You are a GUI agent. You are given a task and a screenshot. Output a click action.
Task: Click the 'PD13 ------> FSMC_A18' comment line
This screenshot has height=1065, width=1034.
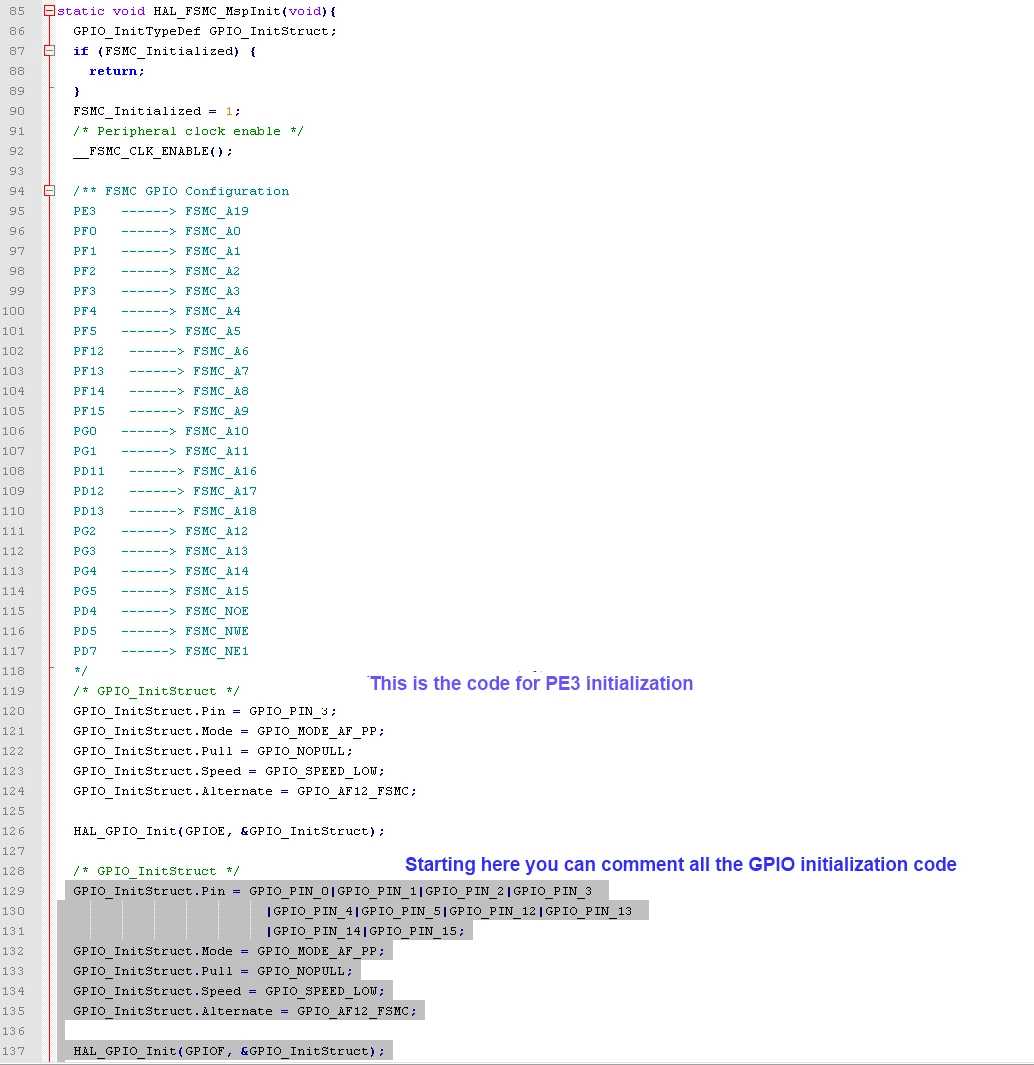click(165, 511)
